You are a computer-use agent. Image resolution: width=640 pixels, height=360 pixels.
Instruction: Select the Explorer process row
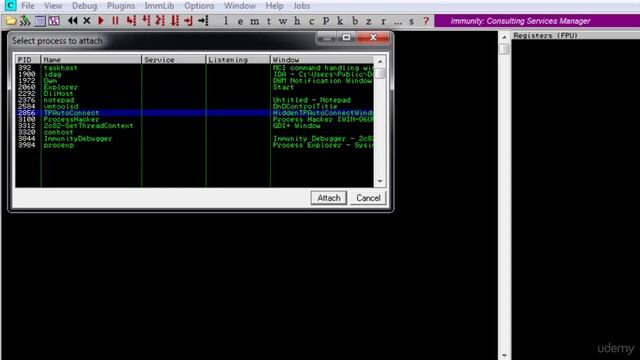pos(194,87)
